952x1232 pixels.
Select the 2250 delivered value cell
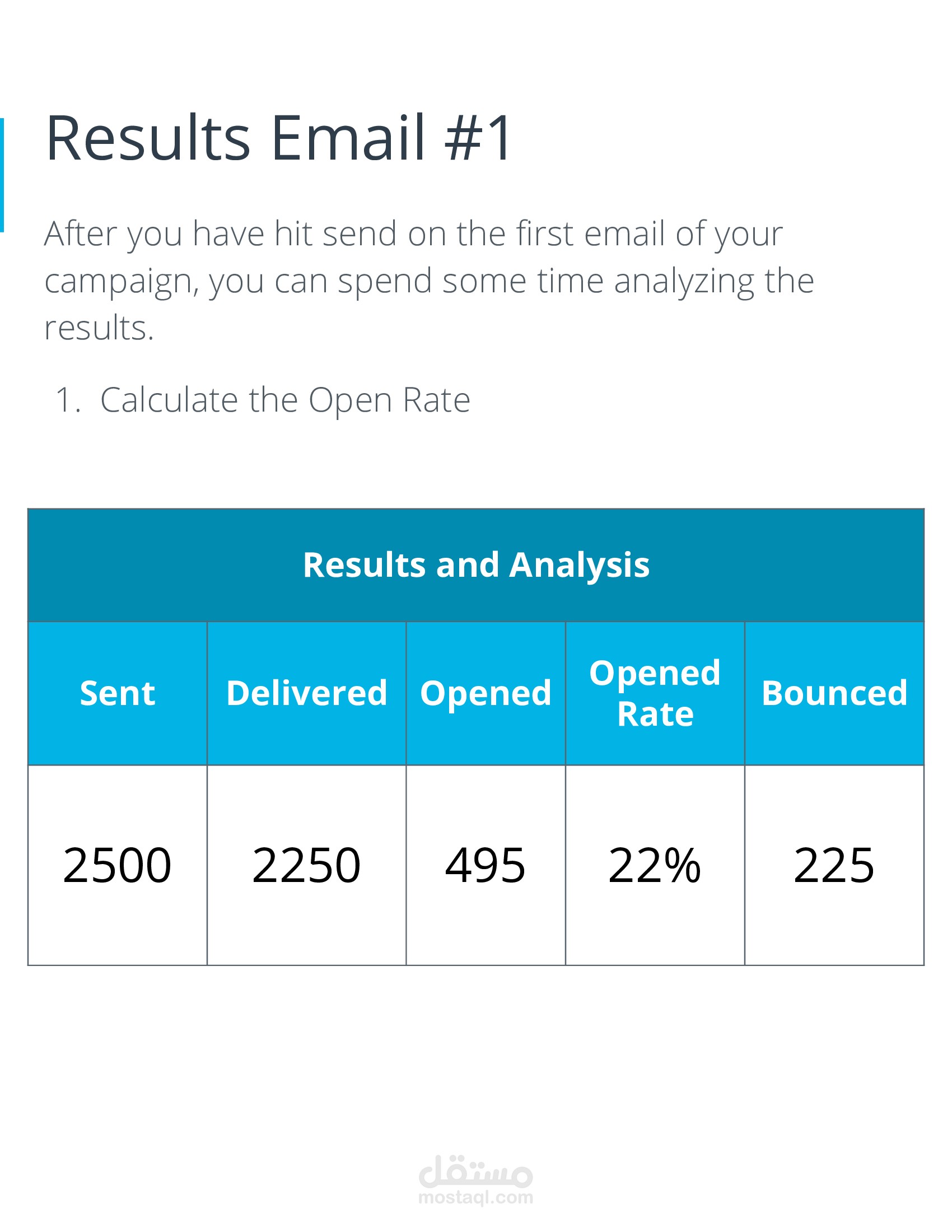(307, 865)
